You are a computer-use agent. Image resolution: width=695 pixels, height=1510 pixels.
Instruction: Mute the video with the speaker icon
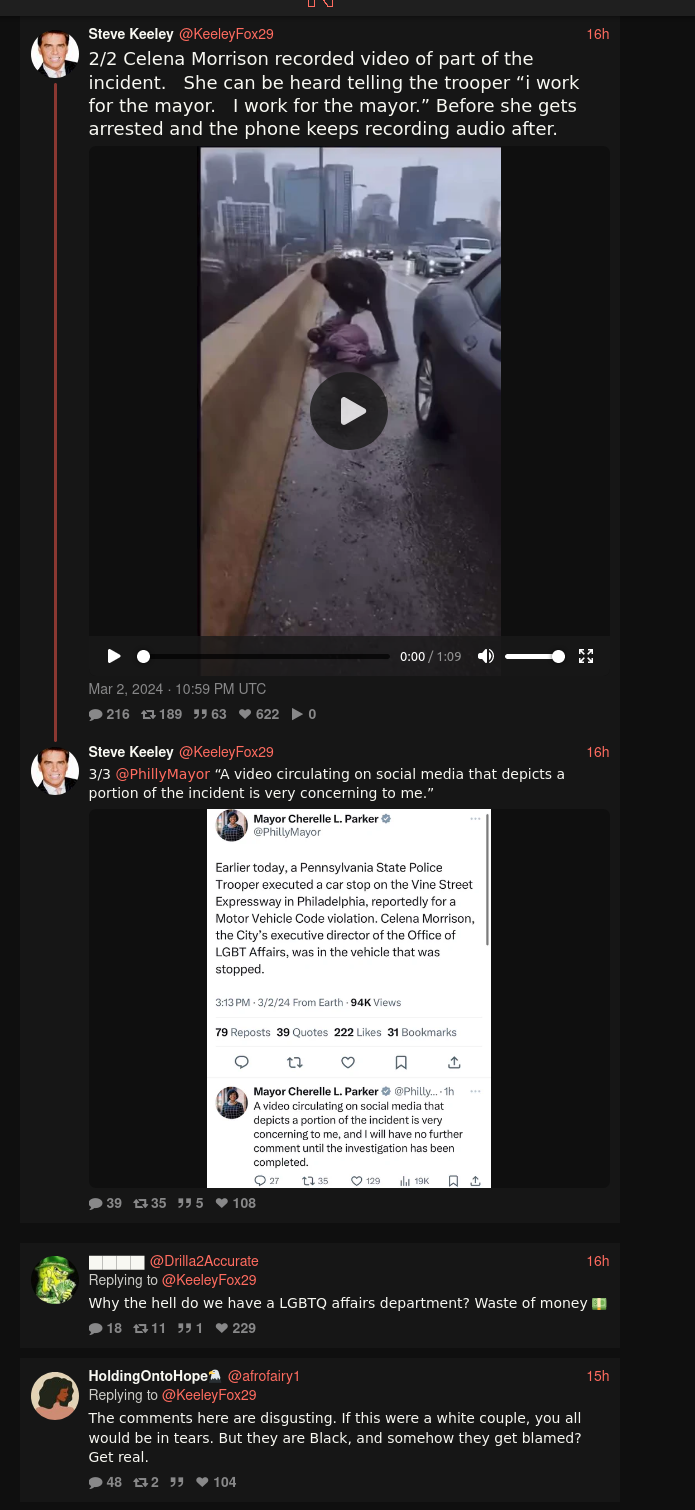click(x=486, y=656)
